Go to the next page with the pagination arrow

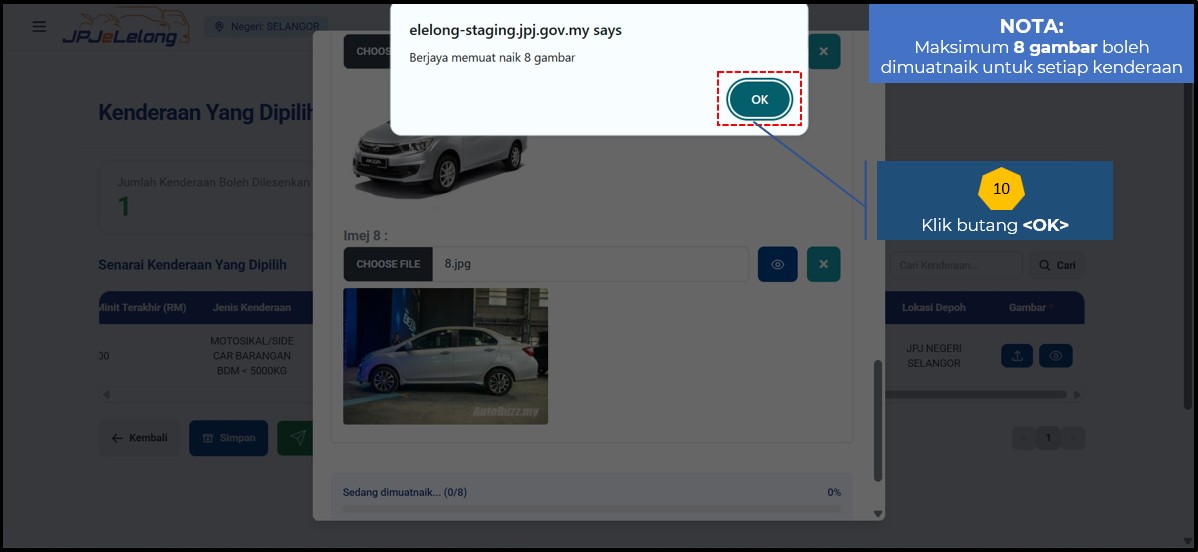click(1074, 438)
